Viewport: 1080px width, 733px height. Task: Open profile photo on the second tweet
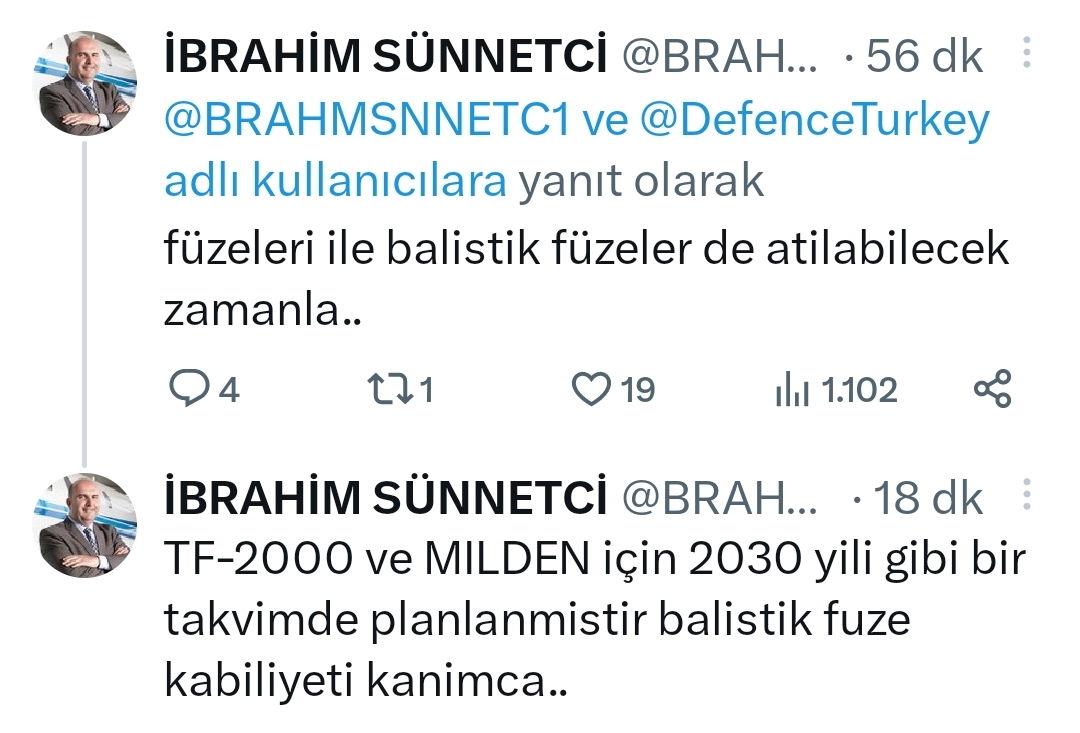[87, 524]
